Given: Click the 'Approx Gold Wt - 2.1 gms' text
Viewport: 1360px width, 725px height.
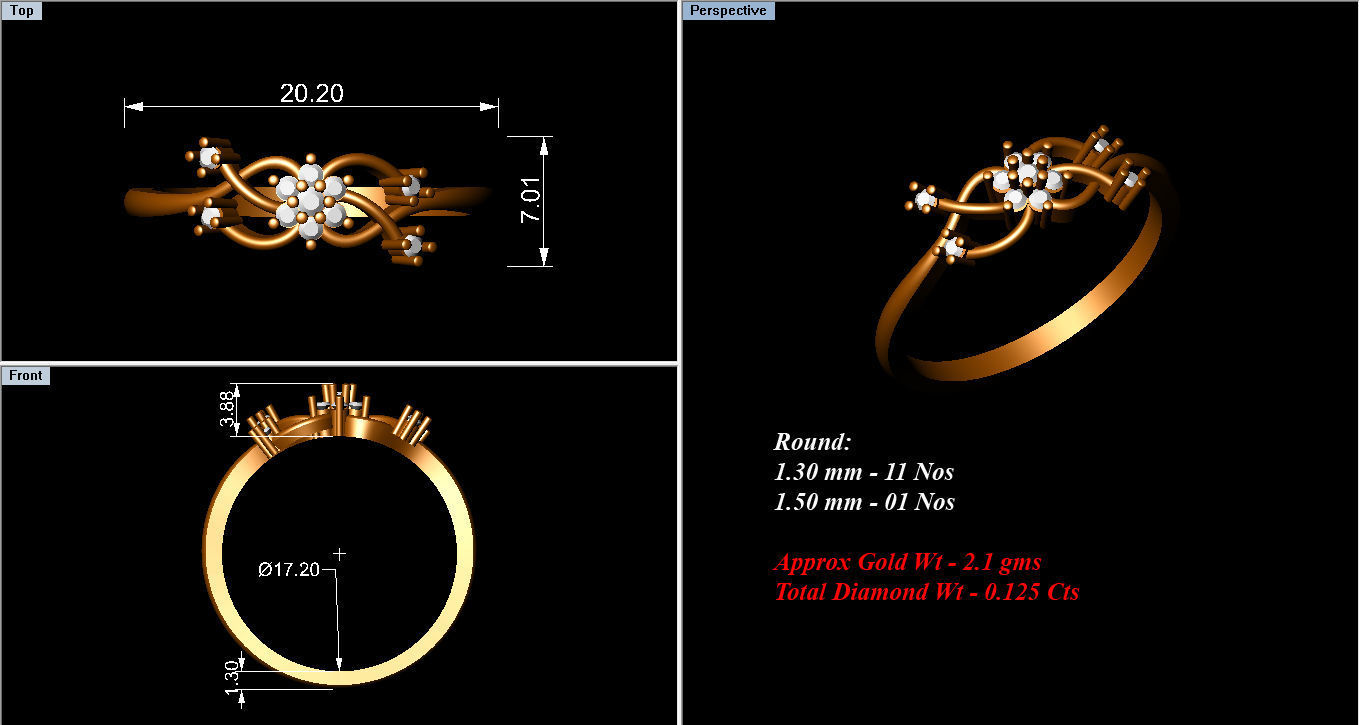Looking at the screenshot, I should (908, 562).
